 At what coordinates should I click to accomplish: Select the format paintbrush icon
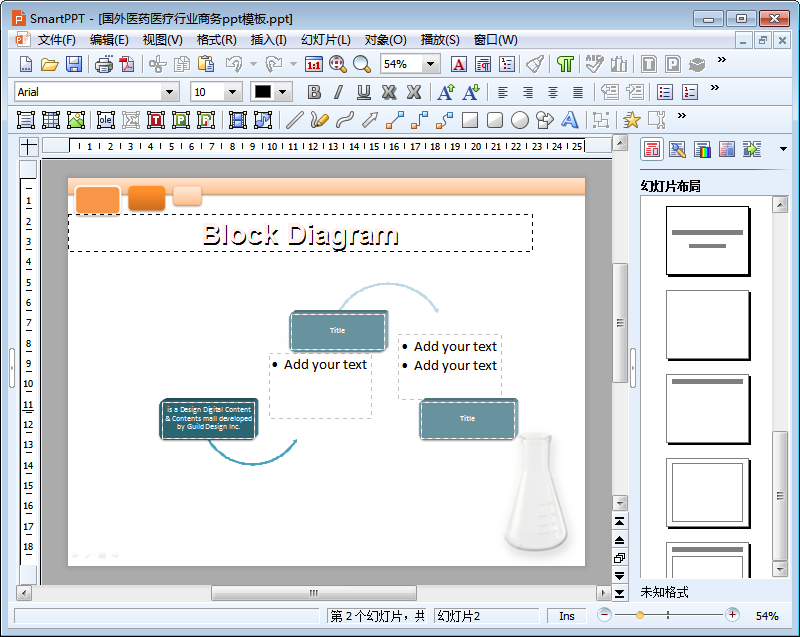click(535, 64)
